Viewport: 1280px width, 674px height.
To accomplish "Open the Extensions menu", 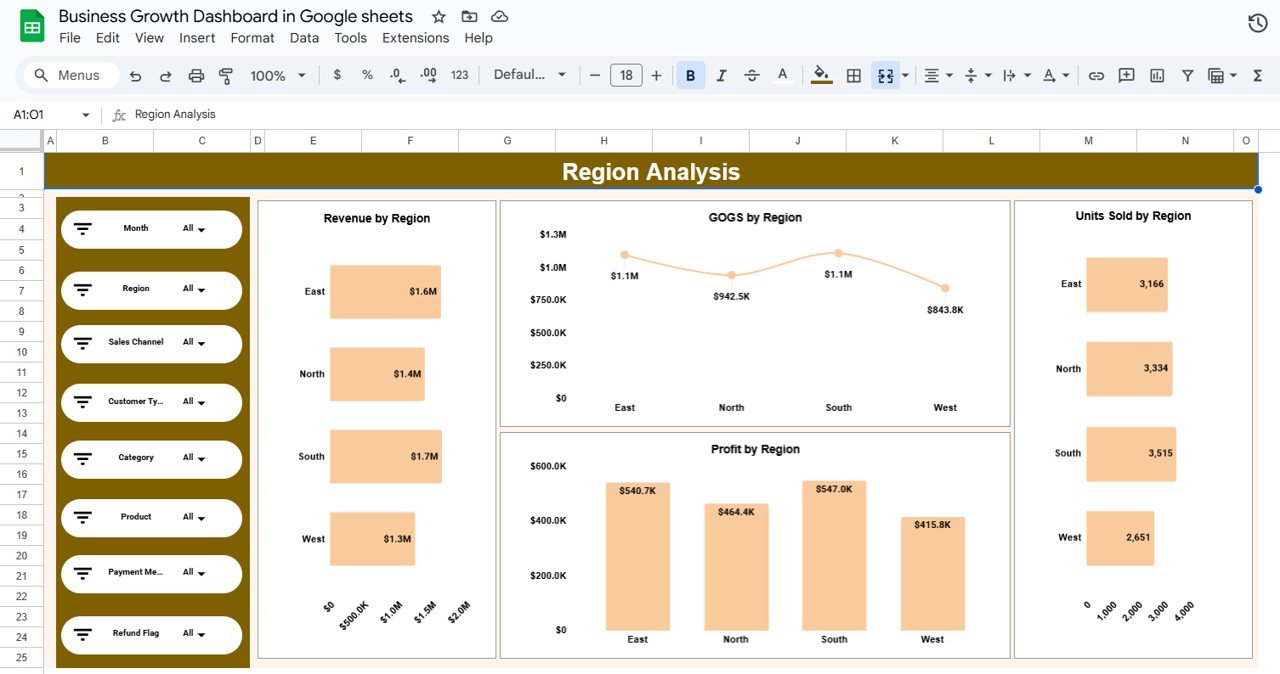I will click(x=416, y=37).
